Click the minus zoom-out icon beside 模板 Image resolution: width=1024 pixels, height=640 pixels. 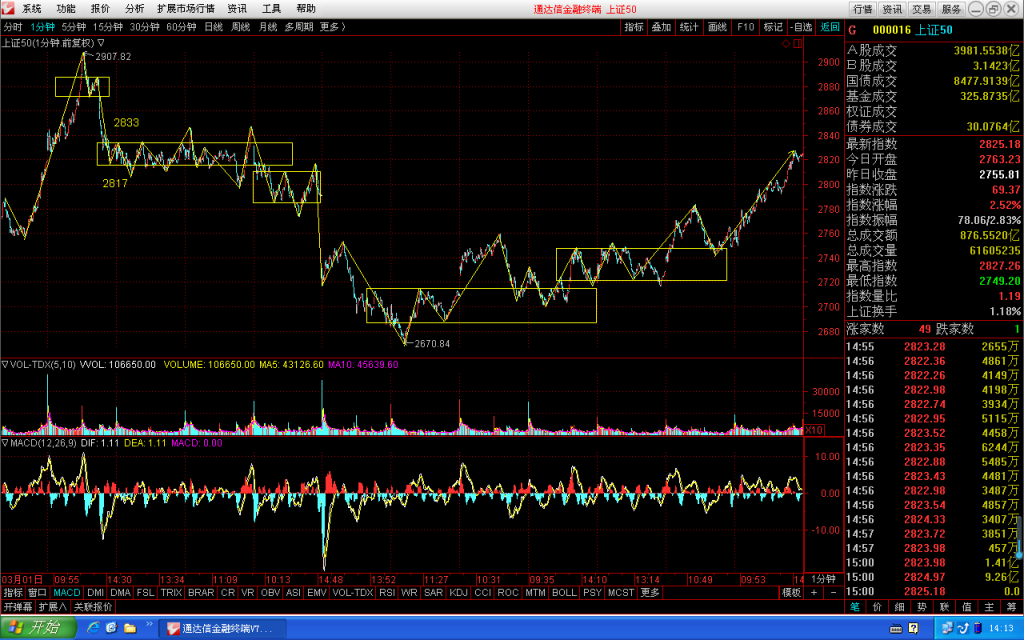tap(833, 592)
